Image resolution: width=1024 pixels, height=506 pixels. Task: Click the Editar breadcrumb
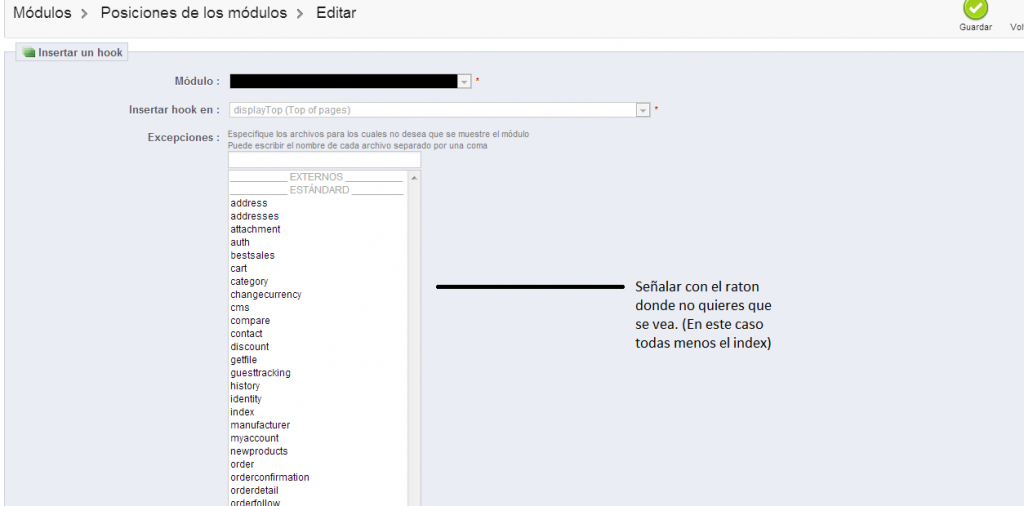[336, 12]
